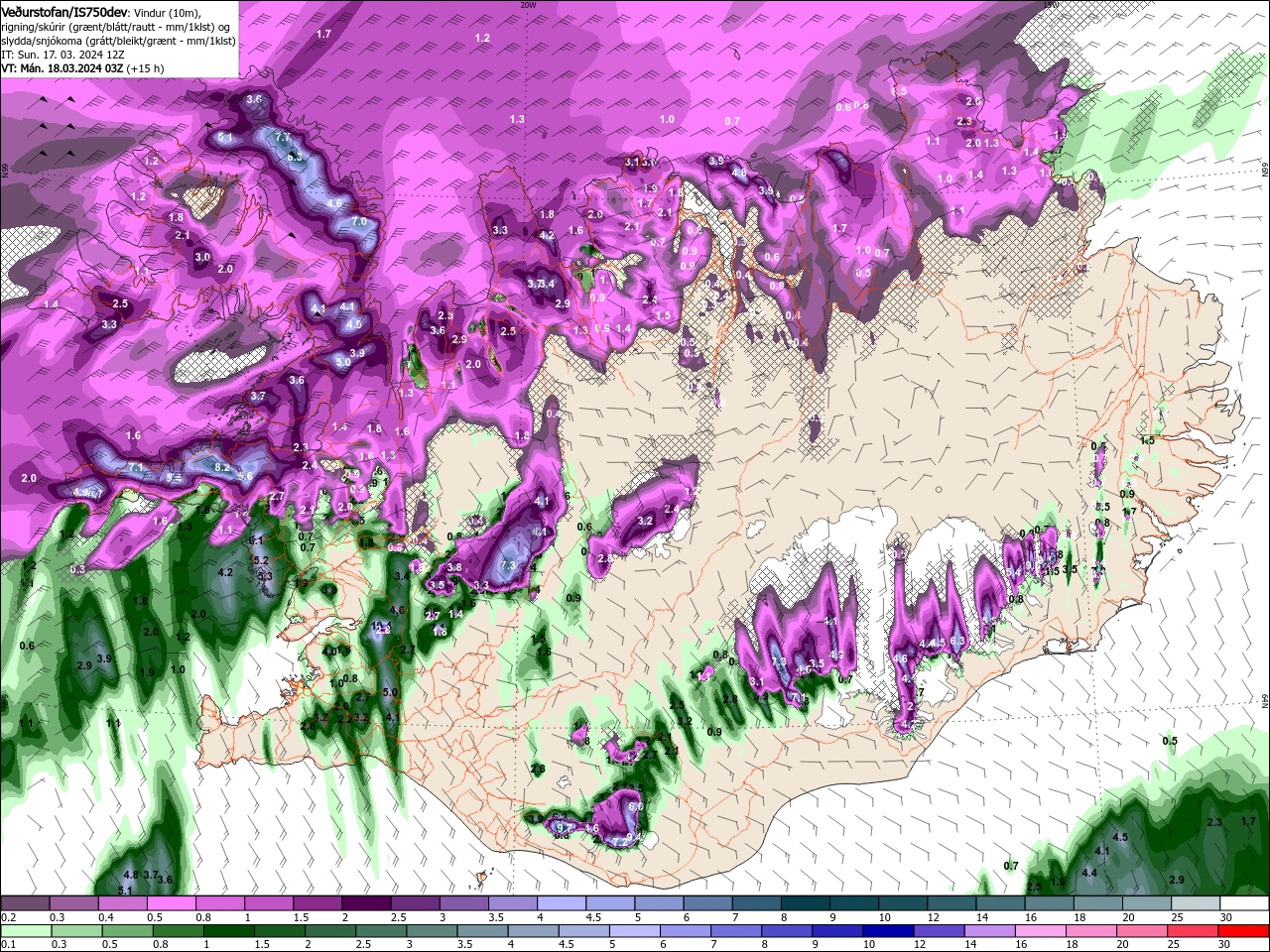Viewport: 1270px width, 952px height.
Task: Click the 30 label on the upper scale
Action: pos(1225,917)
